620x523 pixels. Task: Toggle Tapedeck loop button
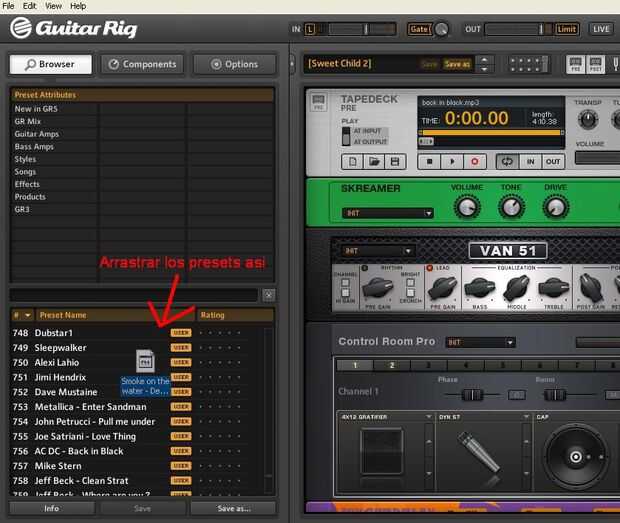pos(507,162)
